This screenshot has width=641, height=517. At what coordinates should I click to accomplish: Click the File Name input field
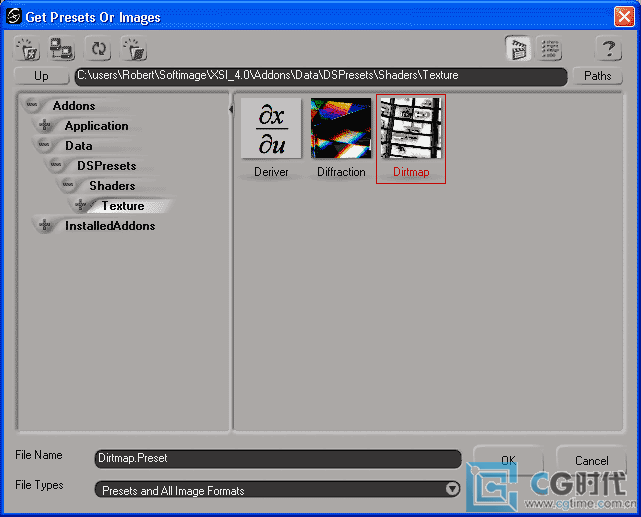(277, 459)
